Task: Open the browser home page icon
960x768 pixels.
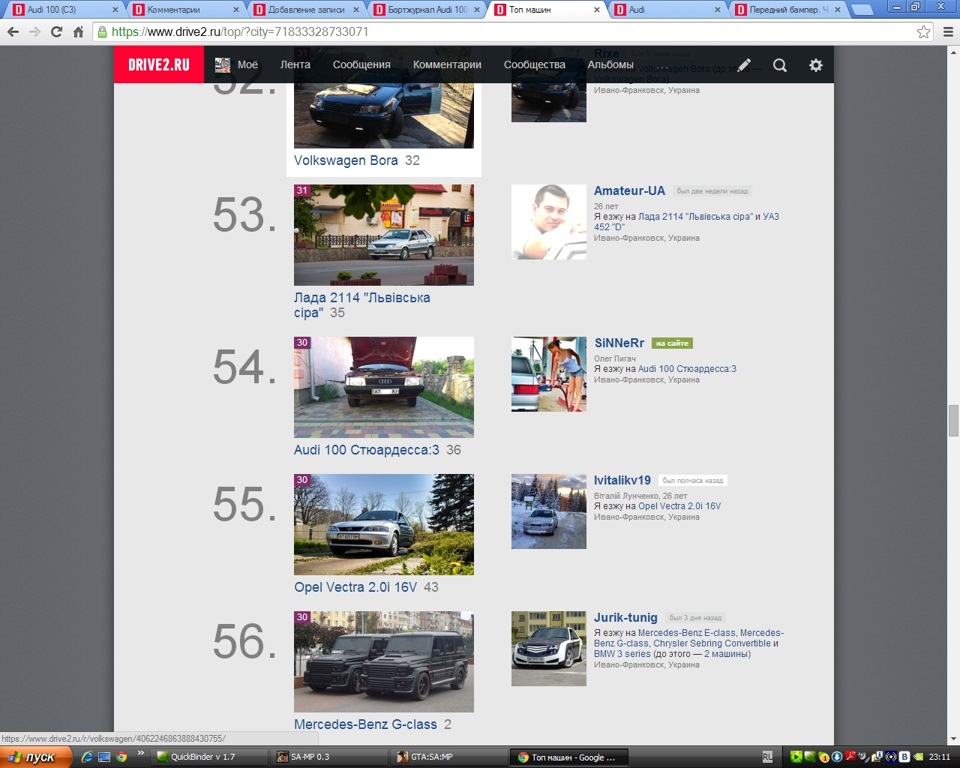Action: click(78, 32)
